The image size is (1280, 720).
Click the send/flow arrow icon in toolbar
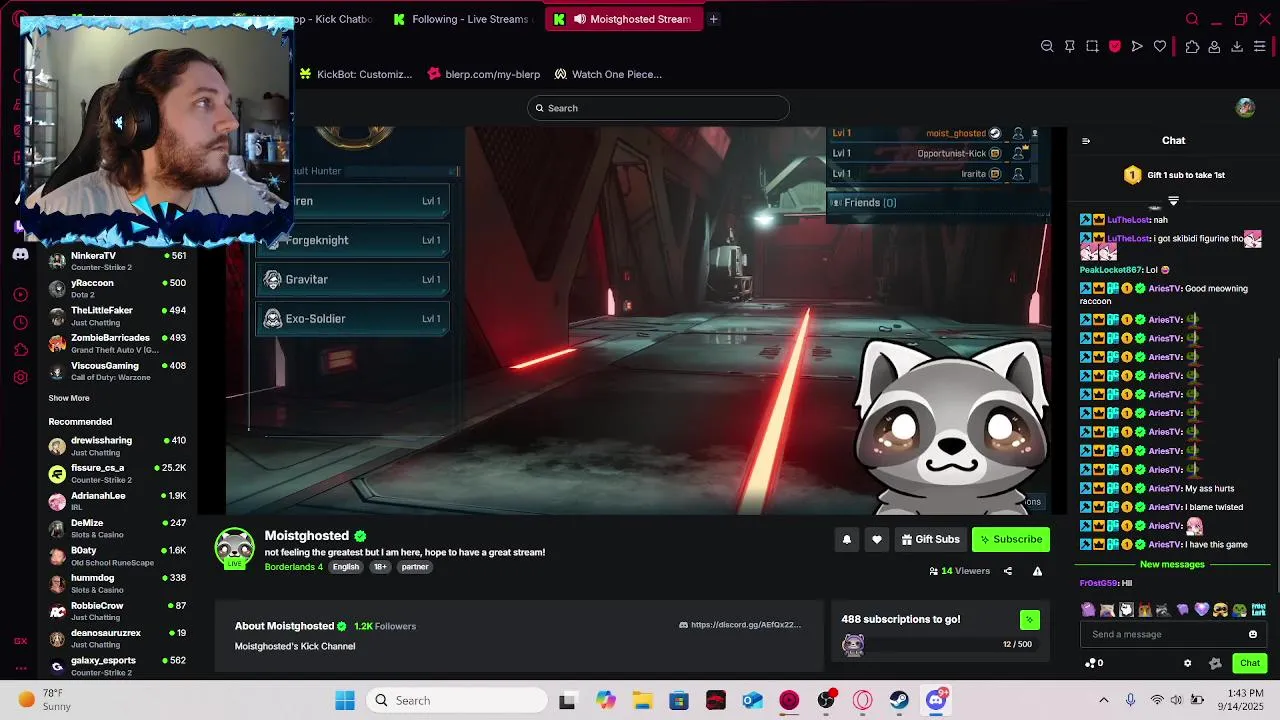click(1137, 46)
